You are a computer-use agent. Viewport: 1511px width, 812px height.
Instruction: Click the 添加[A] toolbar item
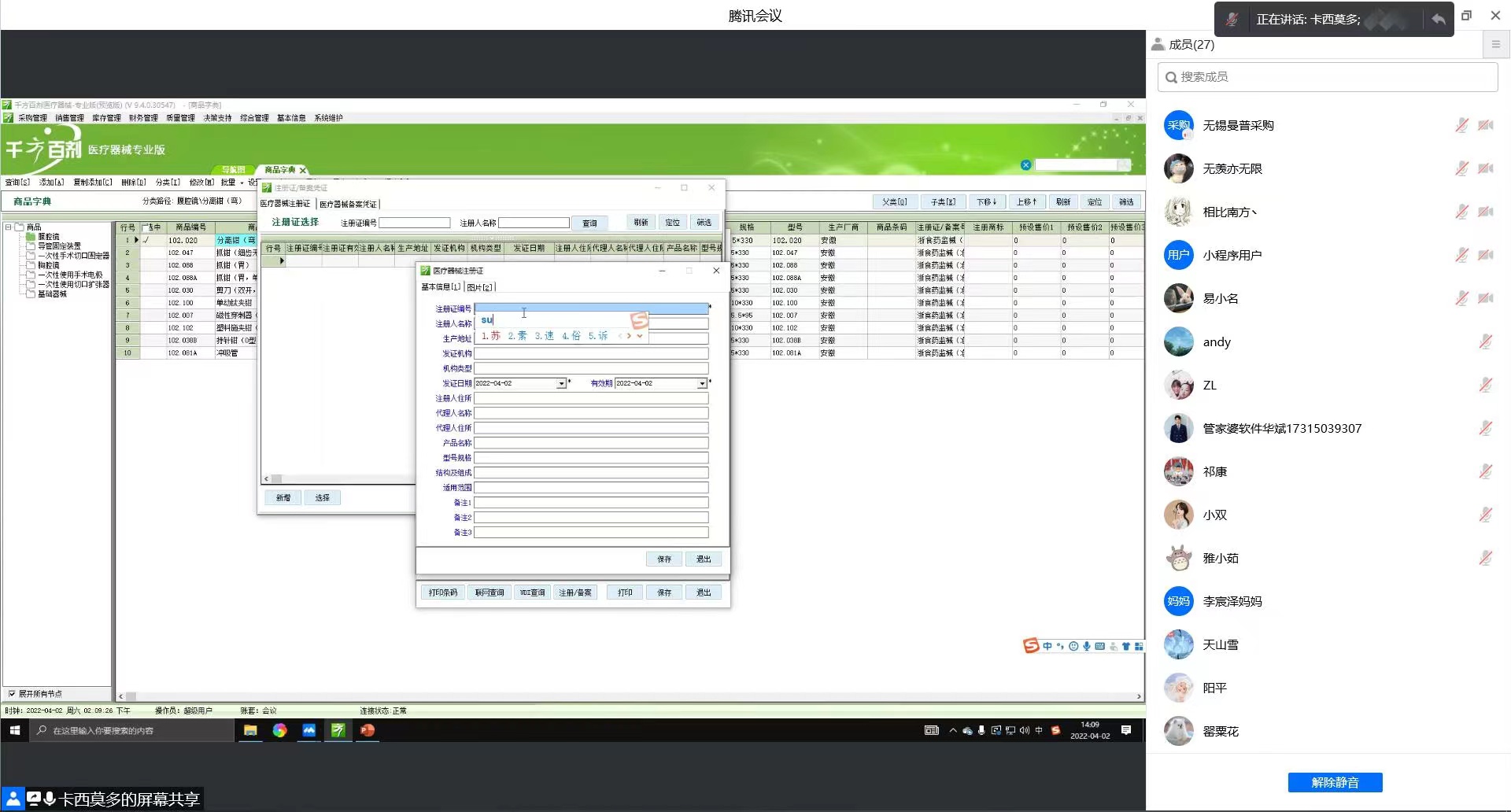tap(52, 183)
